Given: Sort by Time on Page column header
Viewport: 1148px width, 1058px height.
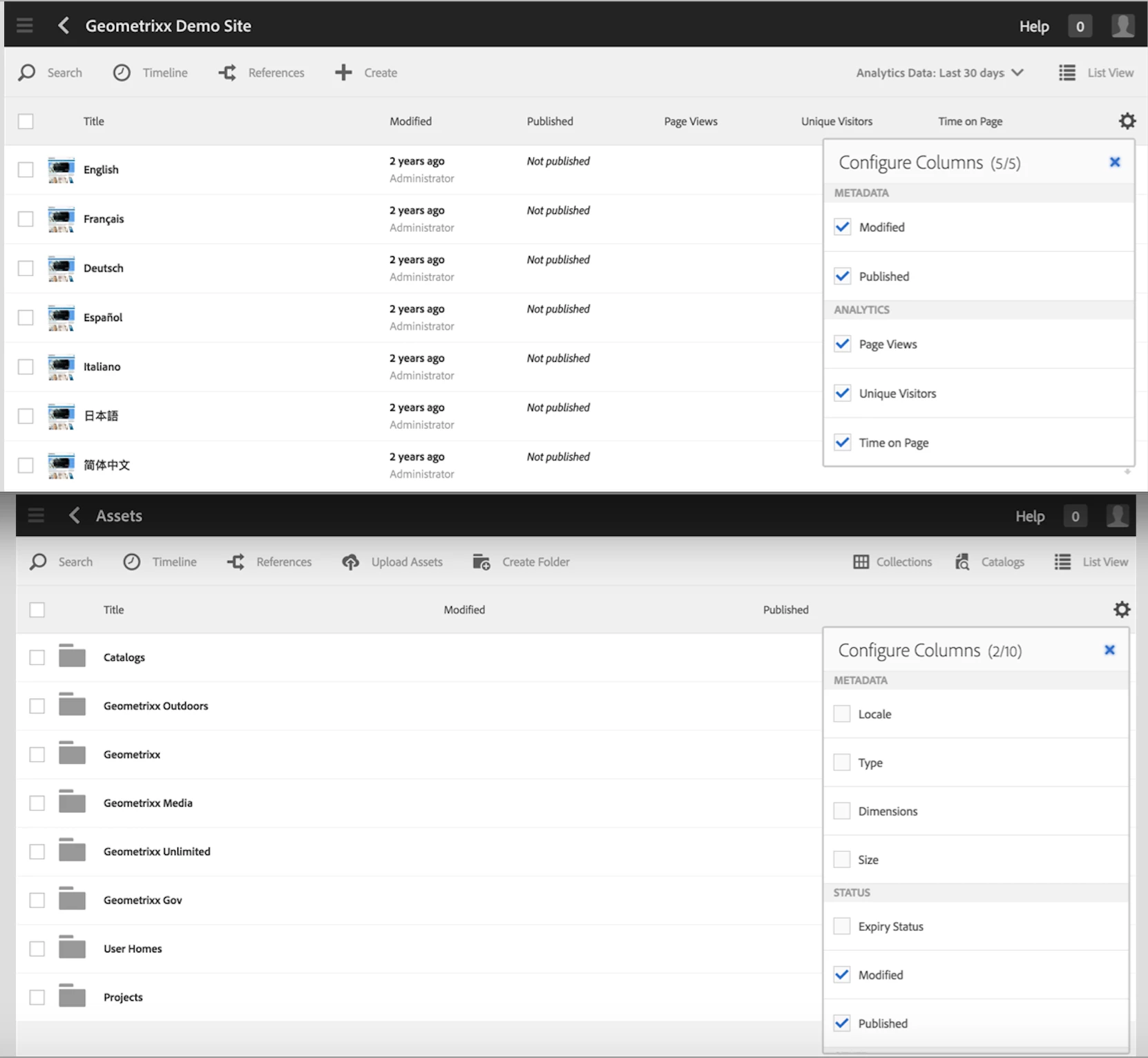Looking at the screenshot, I should (970, 121).
